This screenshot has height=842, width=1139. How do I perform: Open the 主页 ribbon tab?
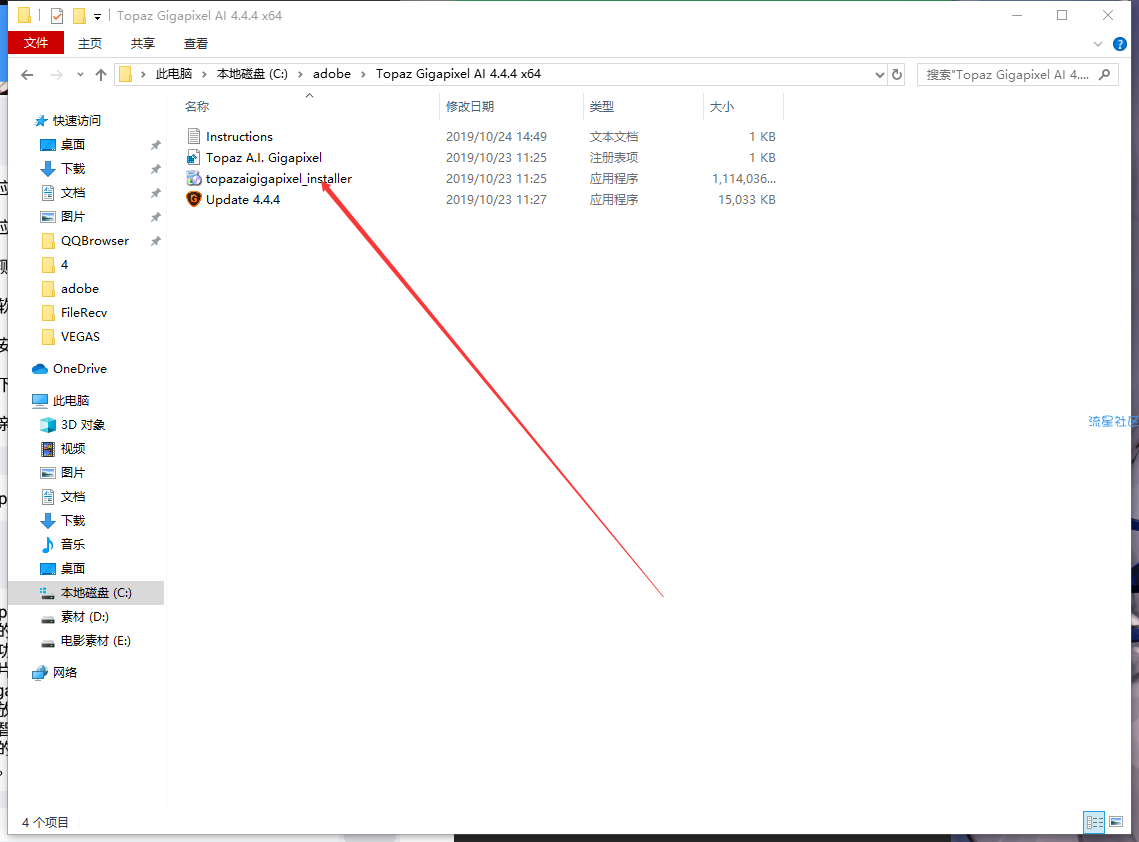coord(90,44)
